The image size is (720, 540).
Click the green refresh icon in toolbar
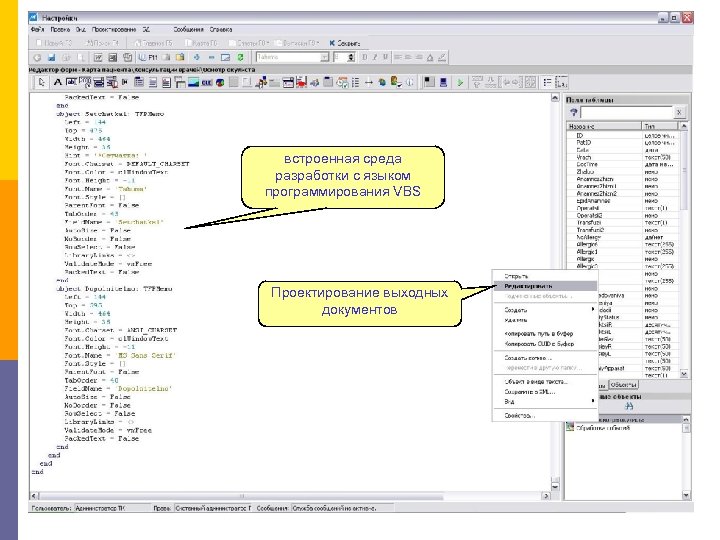coord(240,57)
